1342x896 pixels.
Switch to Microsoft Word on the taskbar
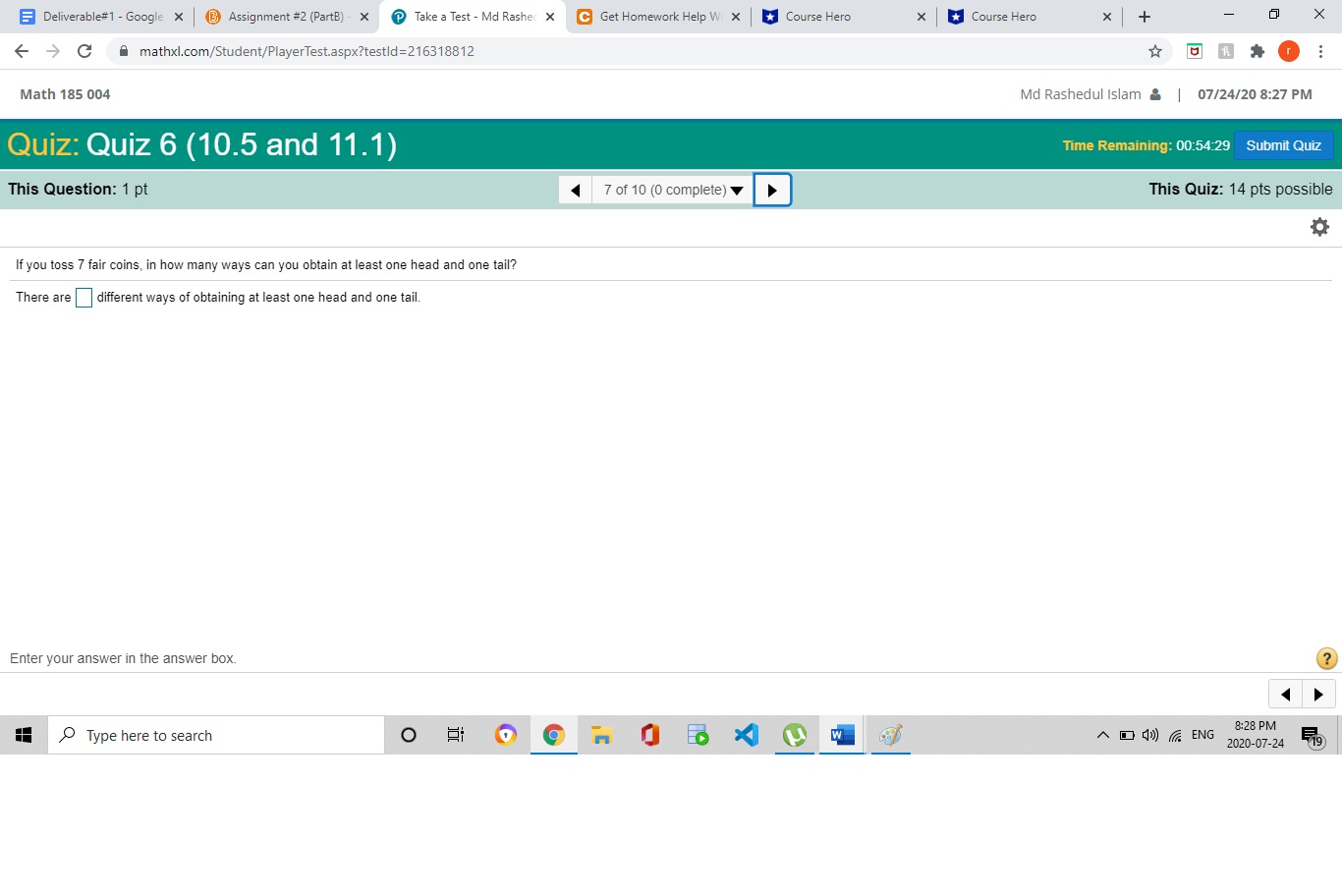842,734
